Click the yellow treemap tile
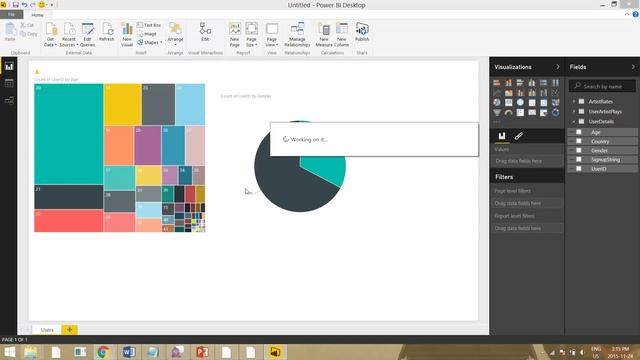 tap(122, 104)
